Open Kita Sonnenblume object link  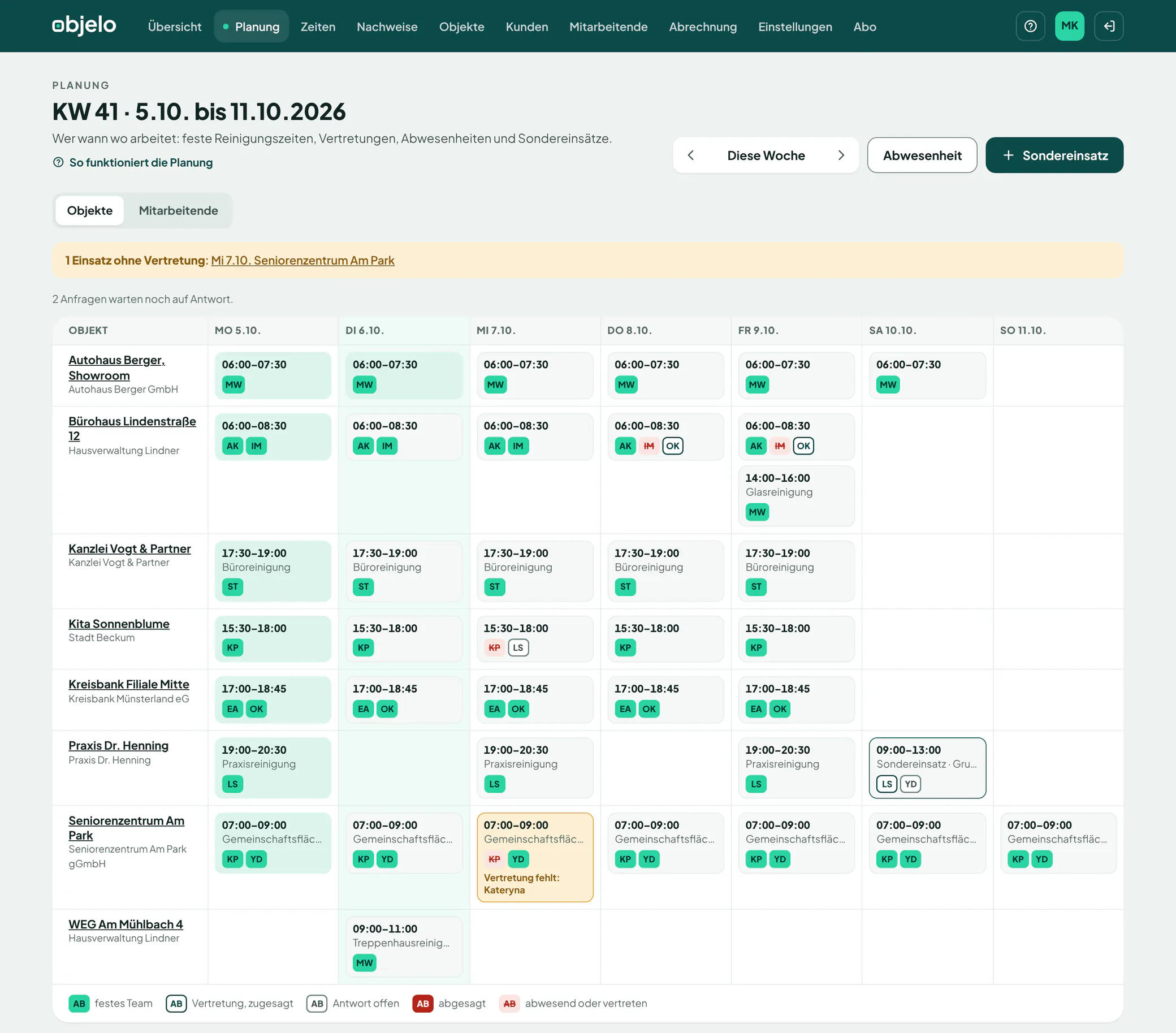pyautogui.click(x=119, y=624)
